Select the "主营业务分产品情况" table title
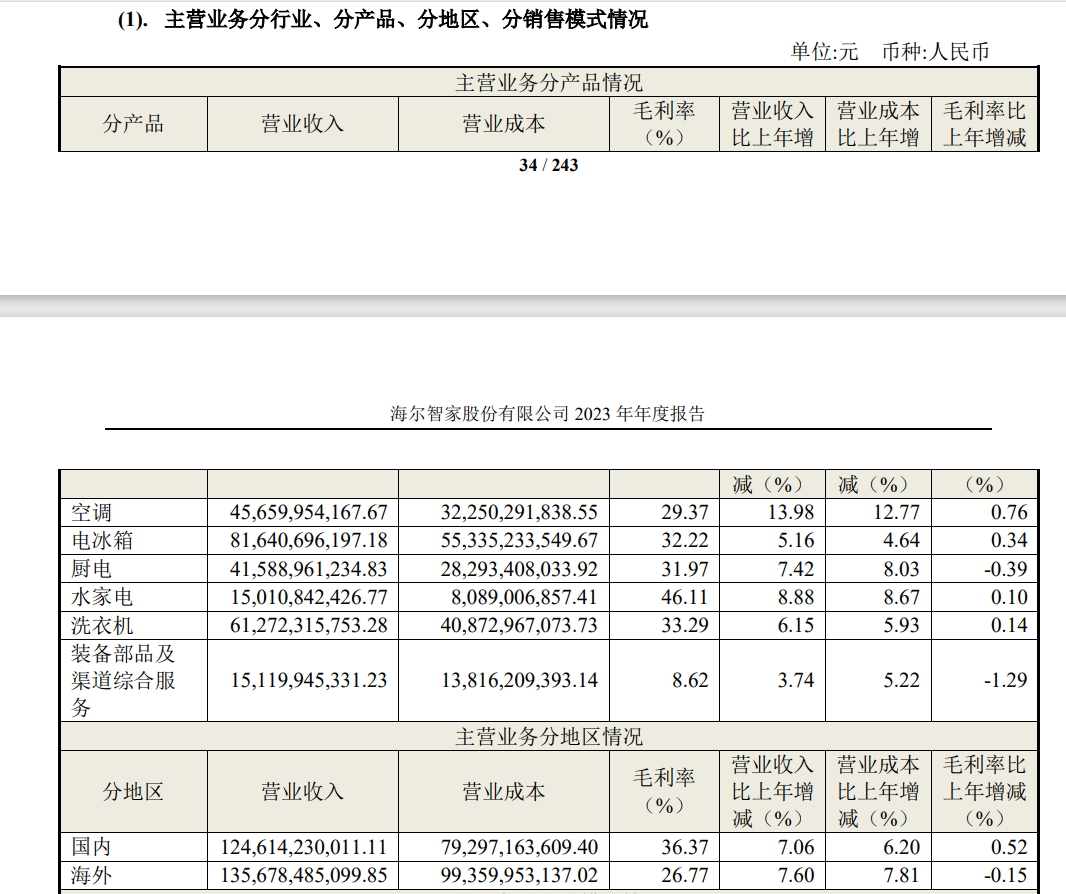Screen dimensions: 1066x894 [x=548, y=83]
